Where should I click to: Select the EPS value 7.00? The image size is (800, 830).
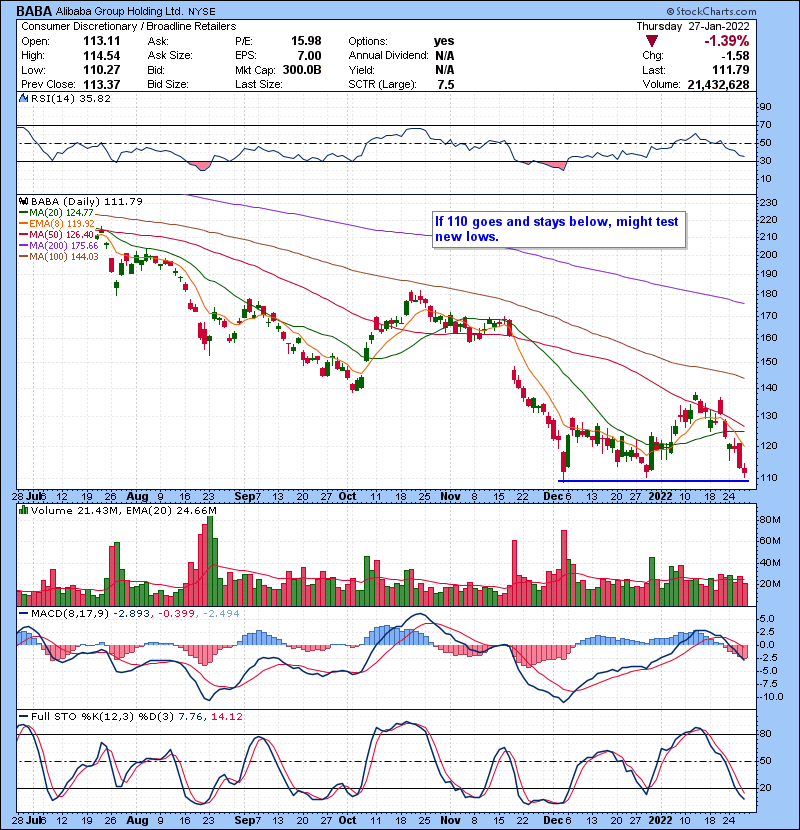point(309,56)
